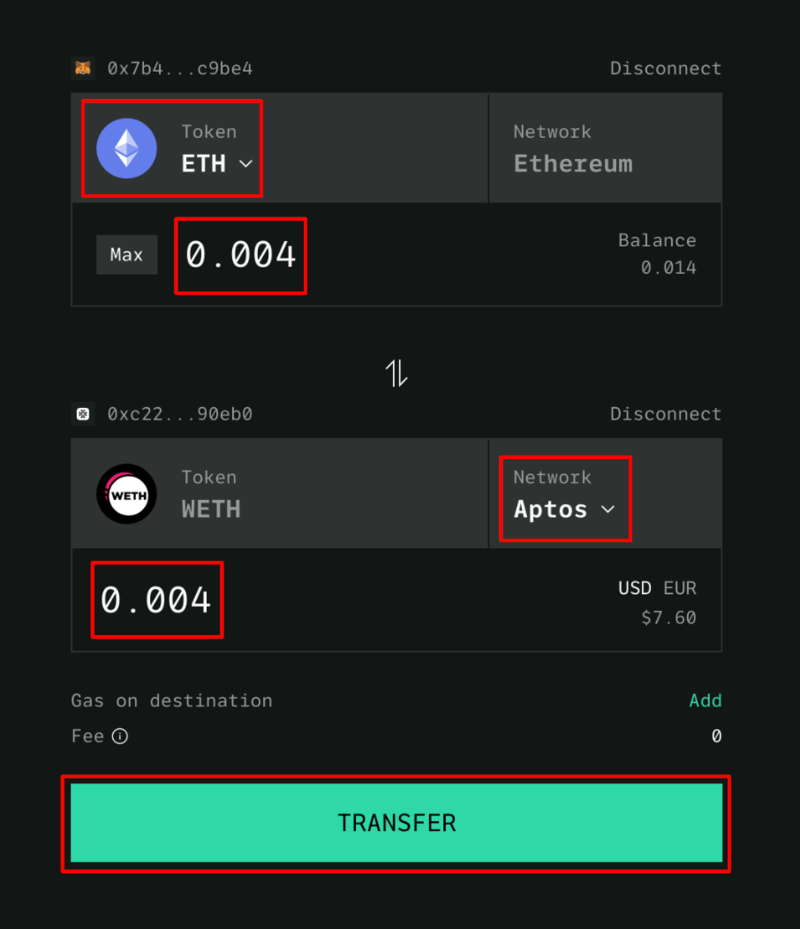Screen dimensions: 800x929
Task: Click the Ethereum source network field
Action: tap(606, 148)
